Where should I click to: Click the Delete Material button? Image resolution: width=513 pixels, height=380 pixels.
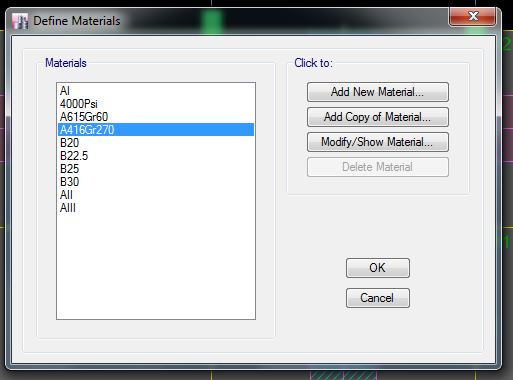(x=378, y=167)
